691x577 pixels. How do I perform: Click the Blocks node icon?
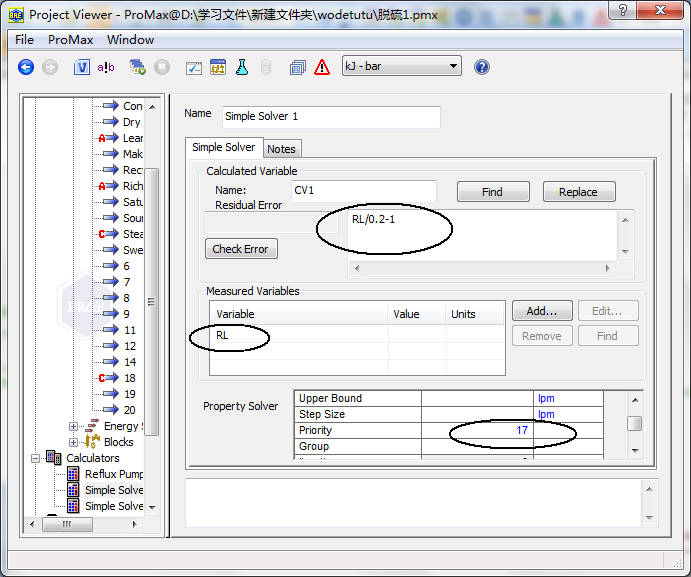point(92,441)
